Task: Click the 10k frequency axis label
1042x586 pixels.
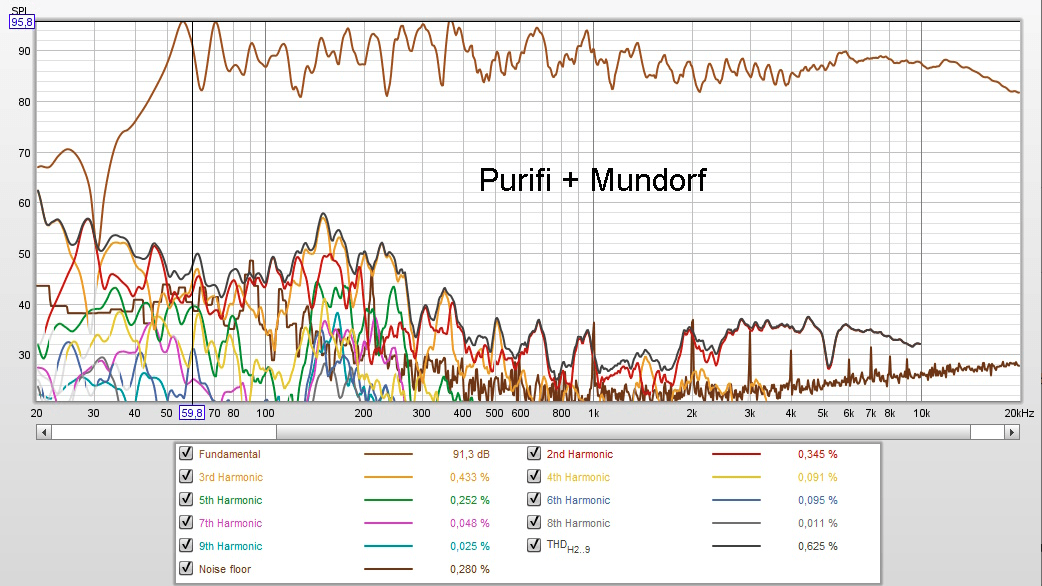Action: pos(921,413)
